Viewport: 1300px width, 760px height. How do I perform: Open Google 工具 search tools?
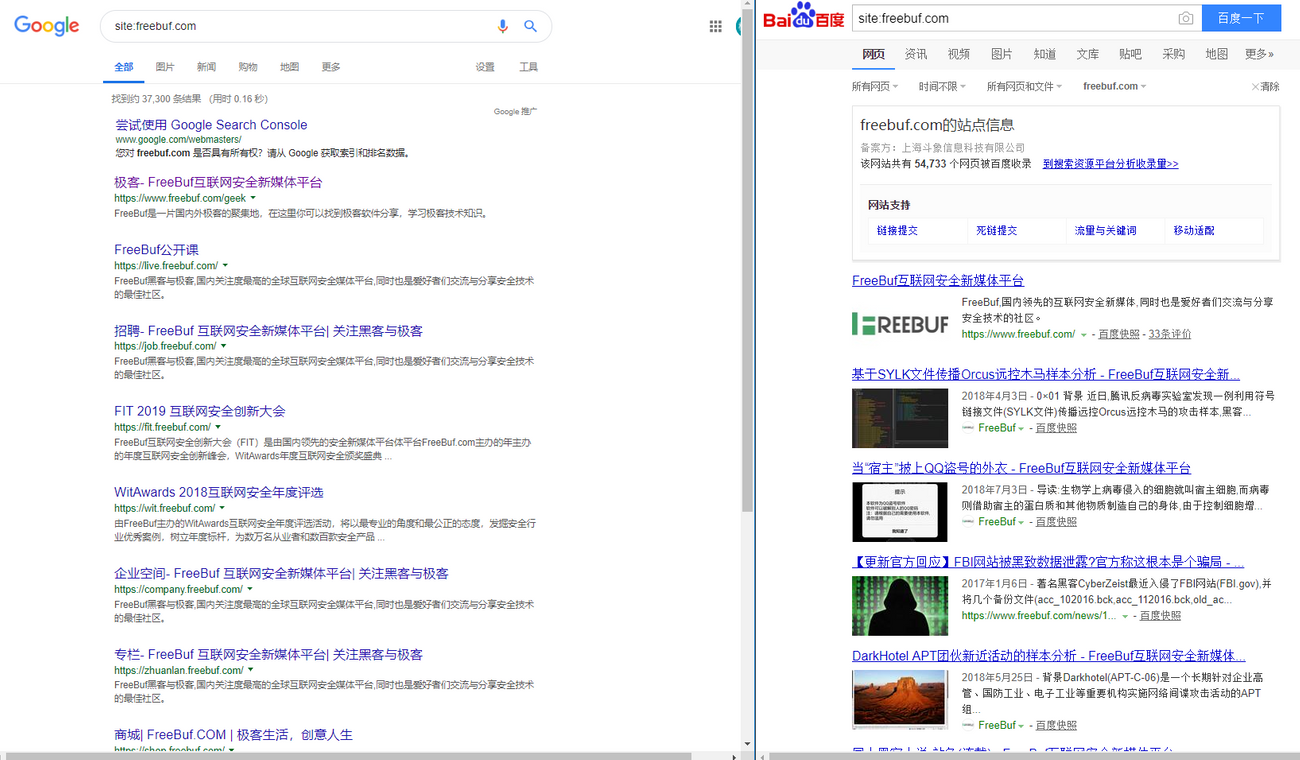tap(528, 67)
